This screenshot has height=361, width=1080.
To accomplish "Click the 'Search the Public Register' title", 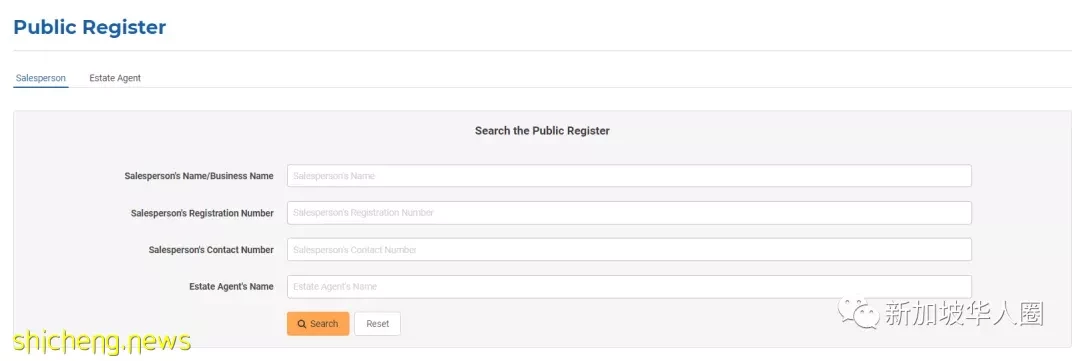I will coord(542,131).
